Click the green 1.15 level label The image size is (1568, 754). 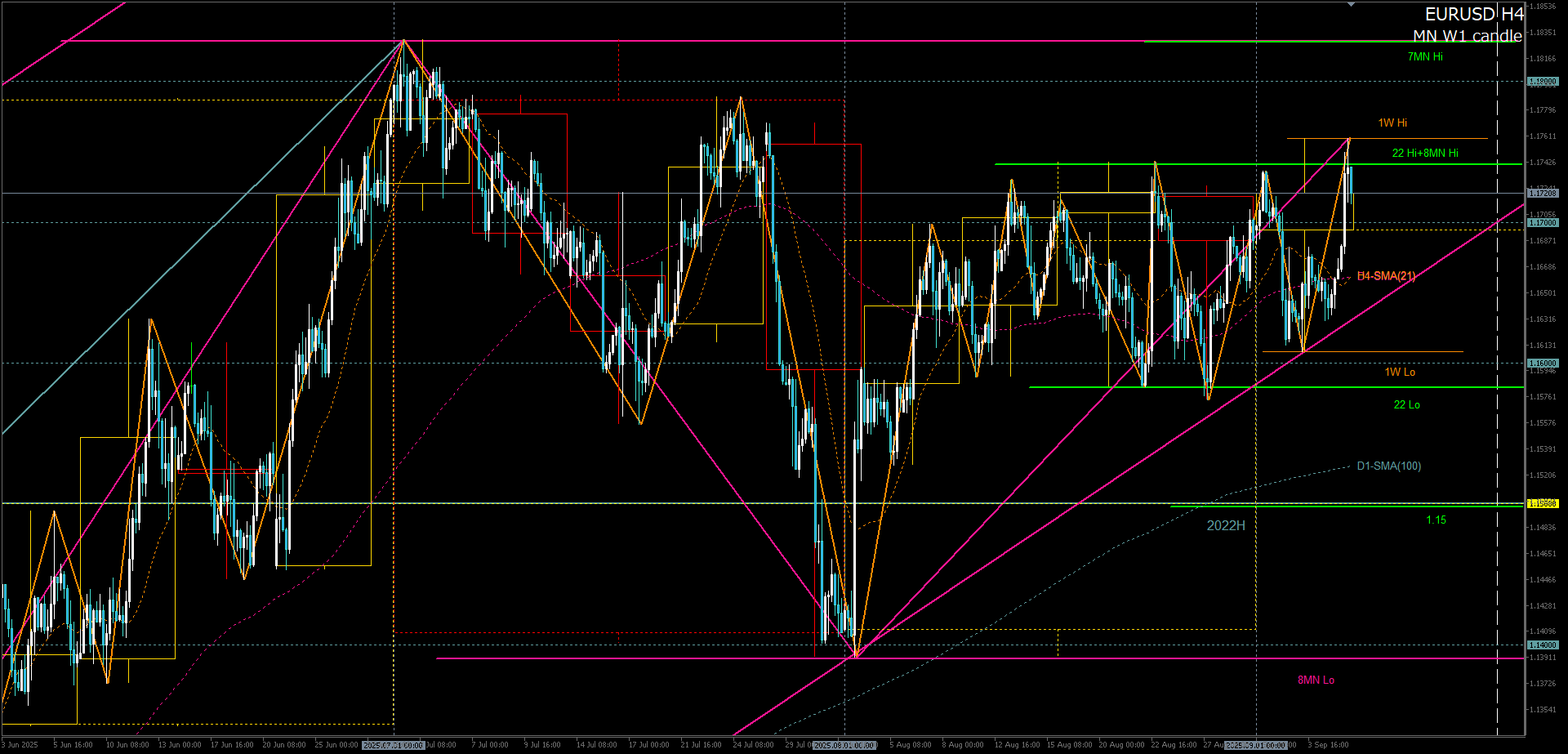pyautogui.click(x=1436, y=520)
